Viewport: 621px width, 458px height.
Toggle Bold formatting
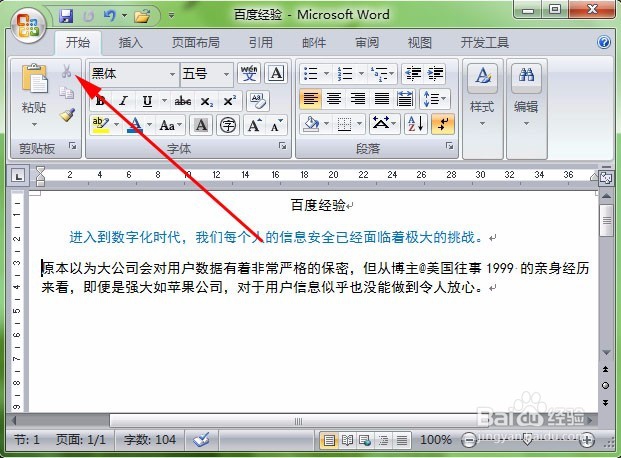tap(101, 101)
